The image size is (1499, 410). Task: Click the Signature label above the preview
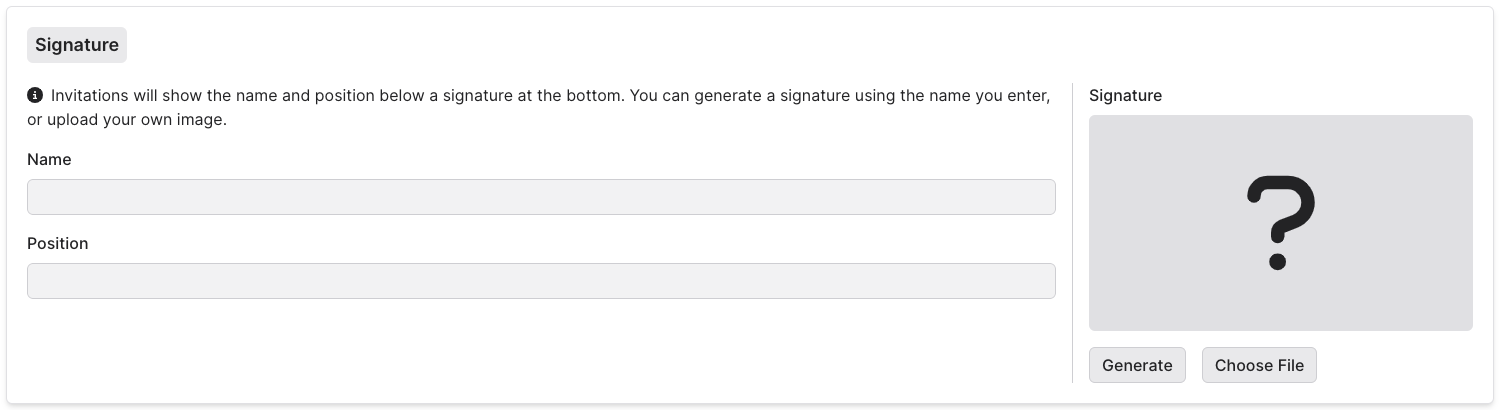coord(1125,96)
